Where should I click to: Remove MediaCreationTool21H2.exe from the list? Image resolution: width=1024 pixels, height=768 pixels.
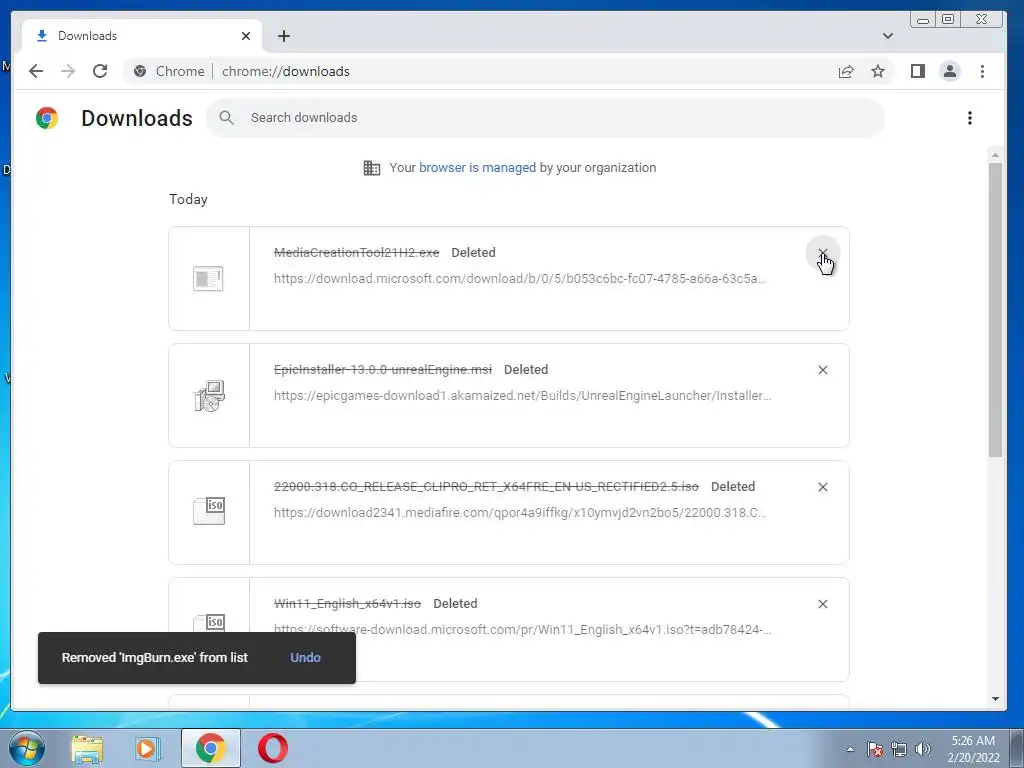(823, 253)
